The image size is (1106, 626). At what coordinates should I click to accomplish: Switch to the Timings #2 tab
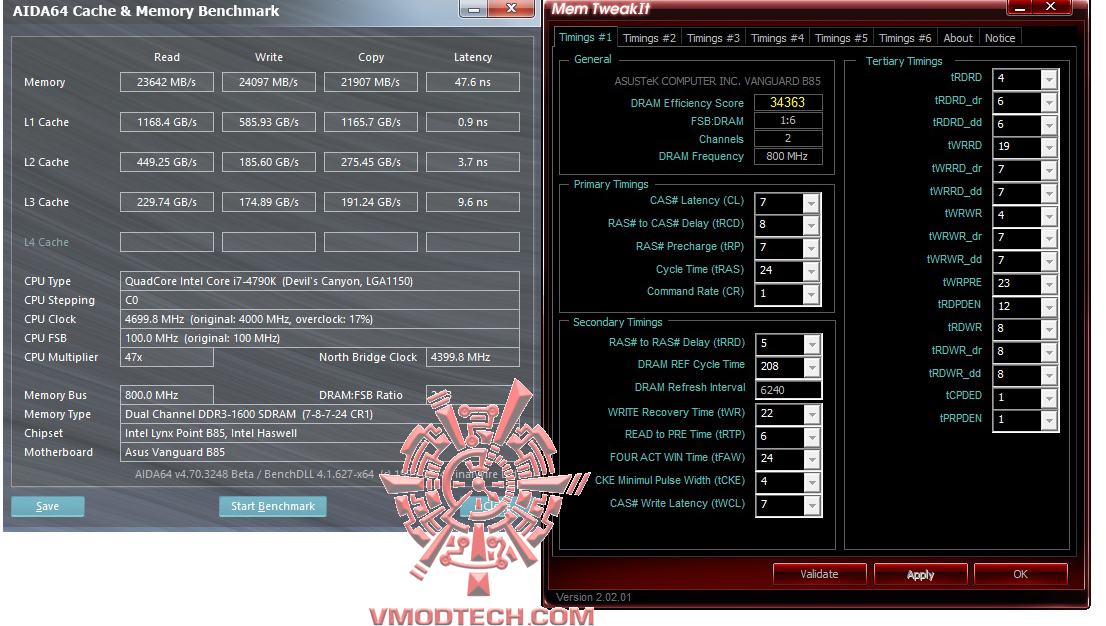point(649,38)
